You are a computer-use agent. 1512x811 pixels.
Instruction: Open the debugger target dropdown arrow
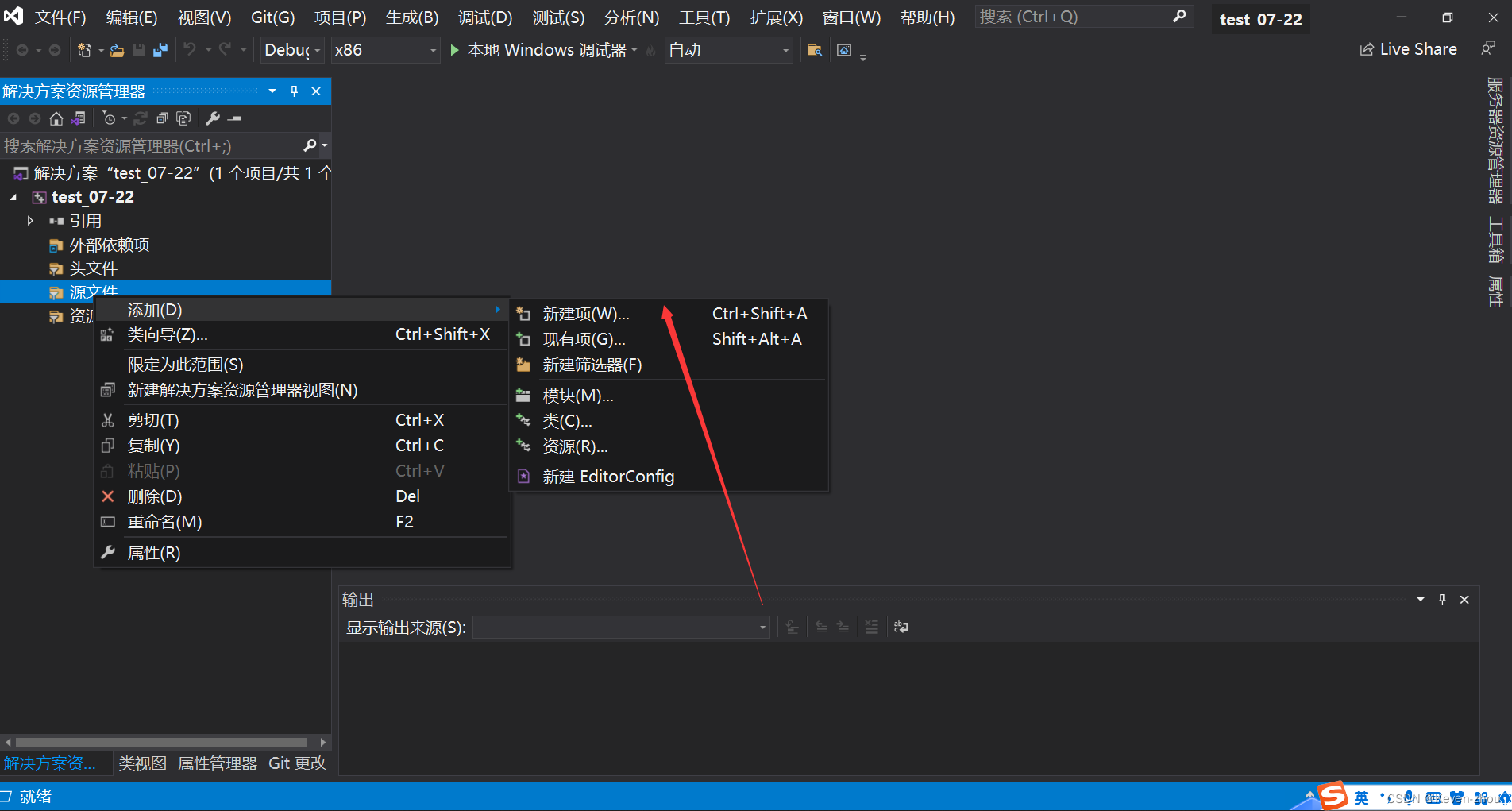634,50
